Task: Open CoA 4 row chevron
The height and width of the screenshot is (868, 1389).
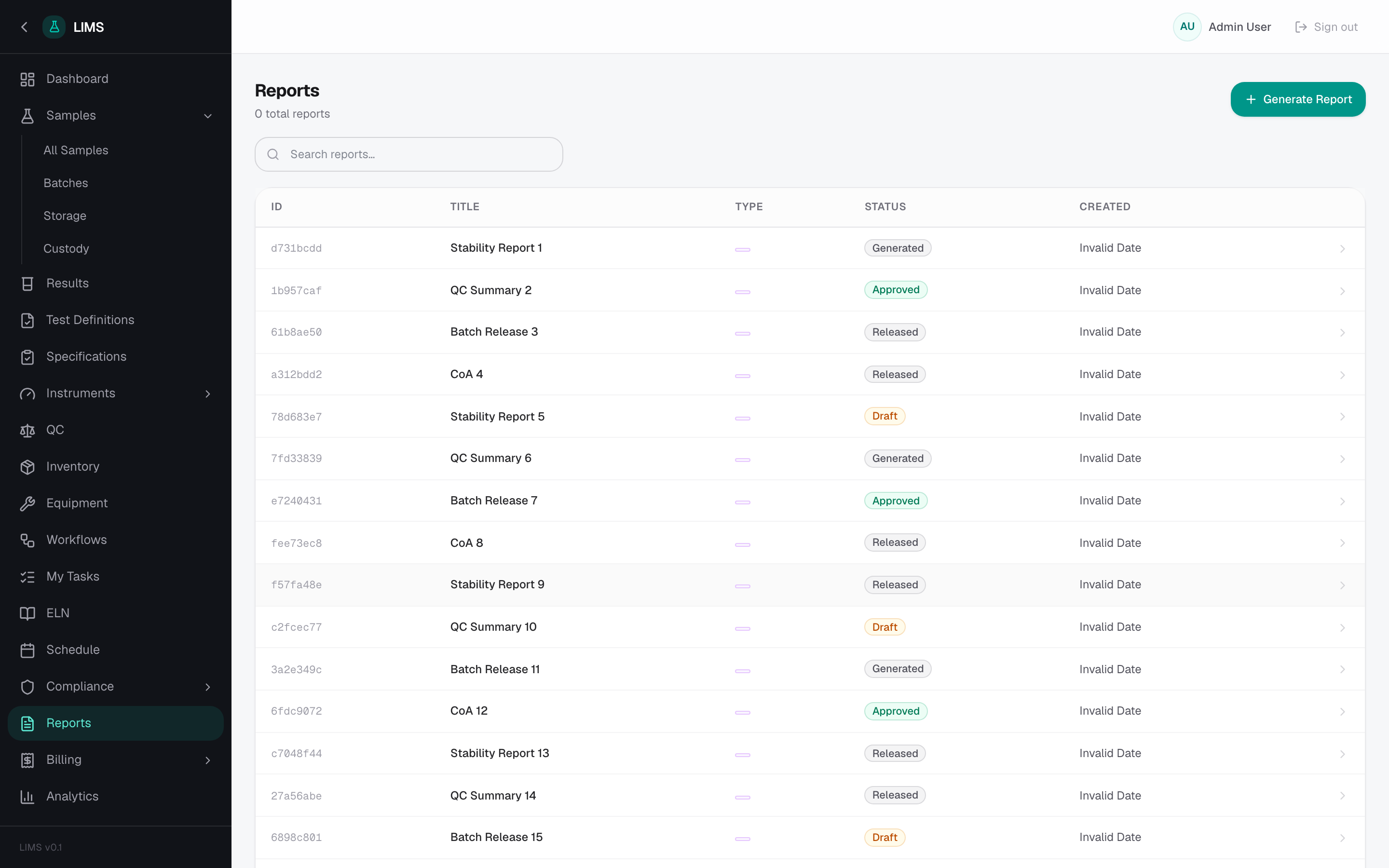Action: (x=1343, y=375)
